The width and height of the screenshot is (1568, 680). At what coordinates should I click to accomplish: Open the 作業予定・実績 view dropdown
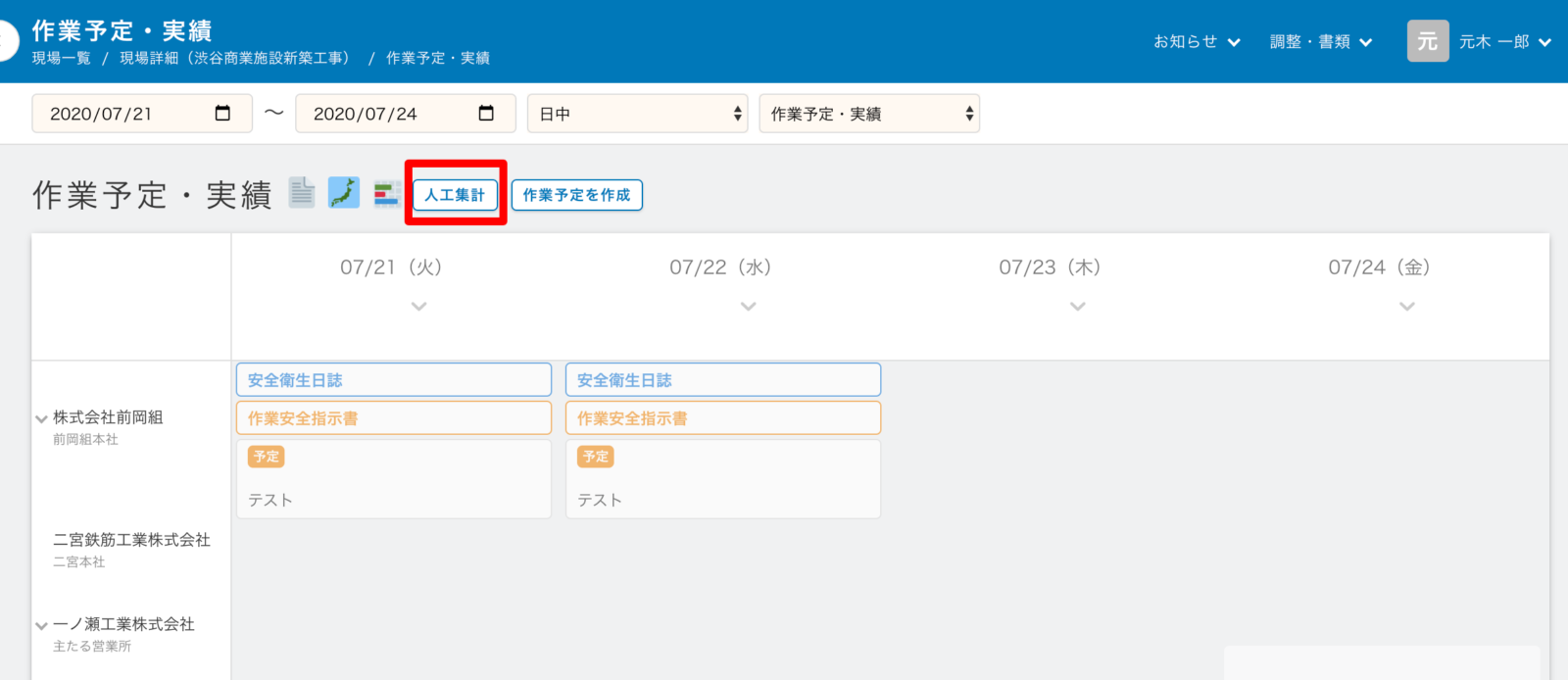click(x=869, y=114)
